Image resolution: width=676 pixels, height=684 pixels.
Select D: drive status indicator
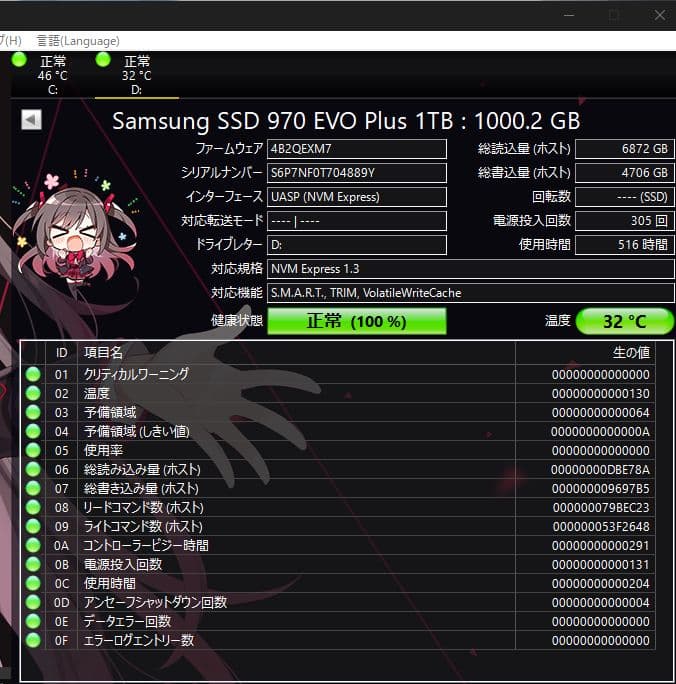point(103,60)
